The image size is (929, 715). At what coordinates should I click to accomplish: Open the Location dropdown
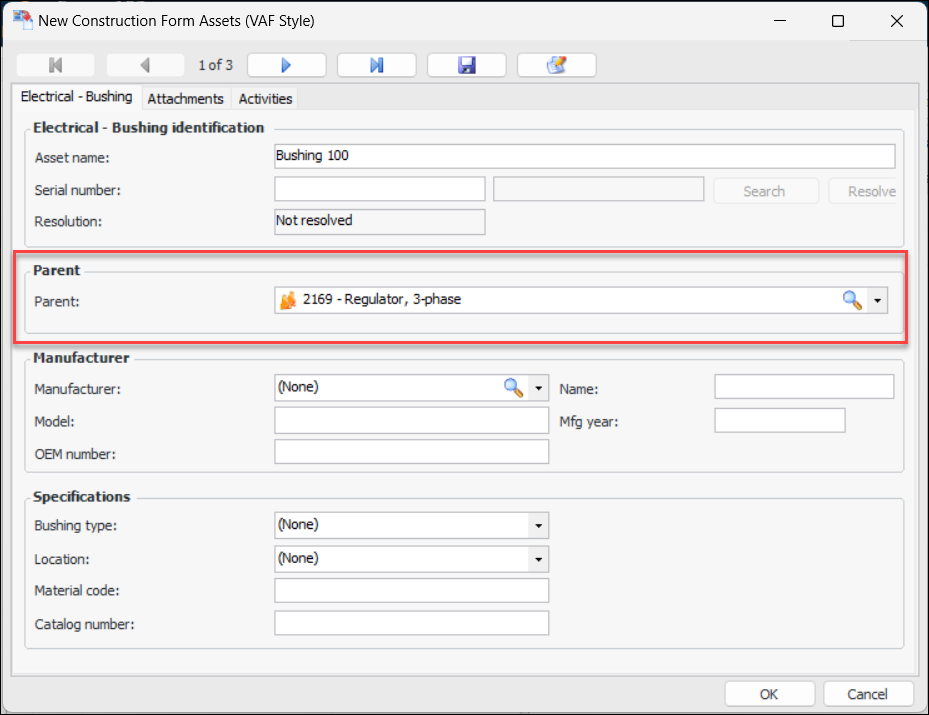click(x=538, y=559)
